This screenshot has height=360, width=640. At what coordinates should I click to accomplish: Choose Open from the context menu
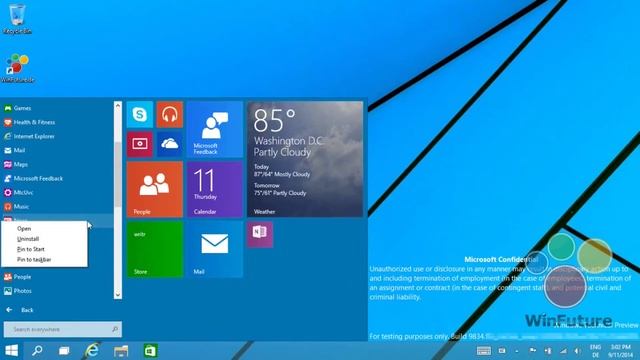(44, 229)
